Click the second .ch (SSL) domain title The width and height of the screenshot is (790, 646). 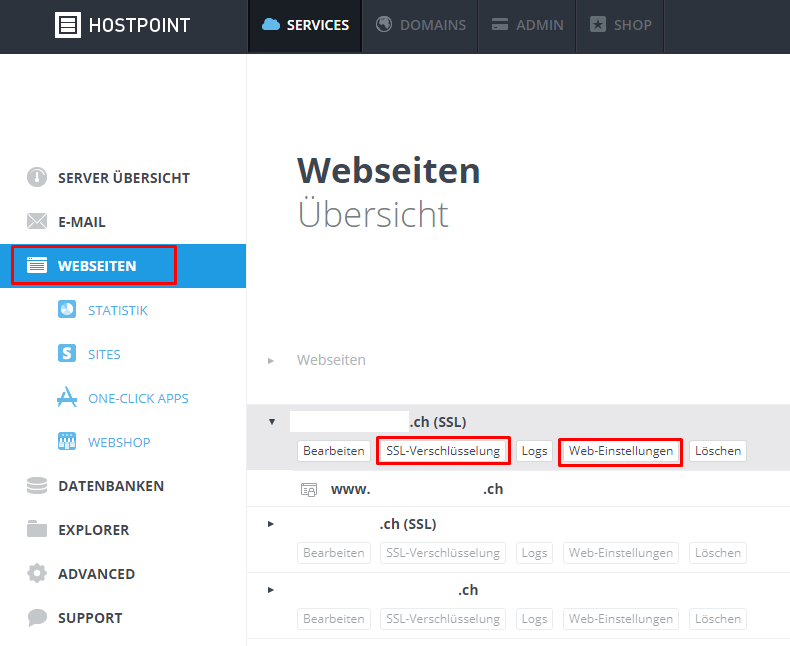[x=408, y=524]
